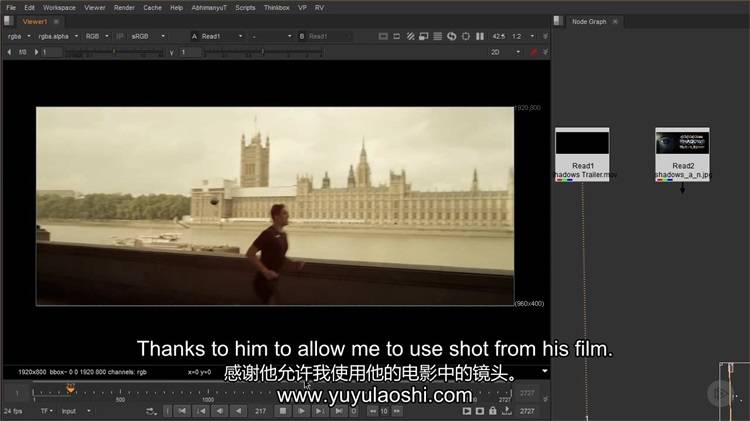Close the Viewer1 tab
Viewport: 750px width, 421px height.
pos(56,22)
